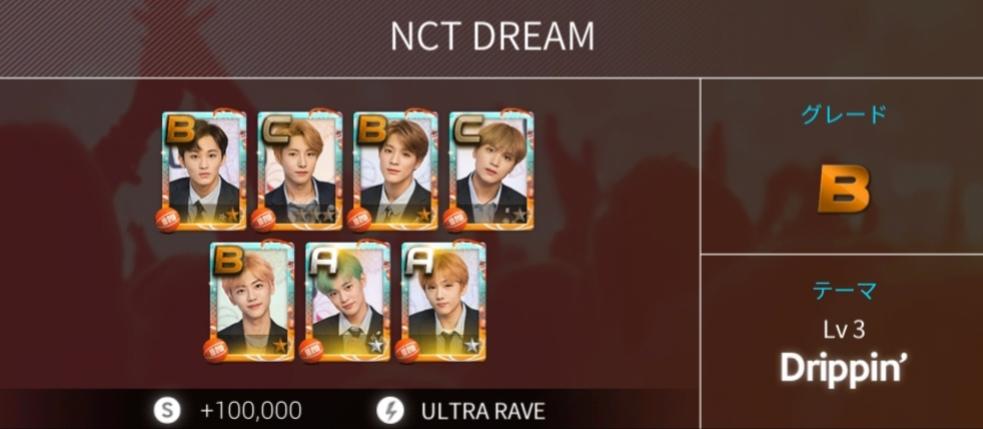The height and width of the screenshot is (429, 983).
Task: Click the silver star on the last A-grade card
Action: [471, 345]
